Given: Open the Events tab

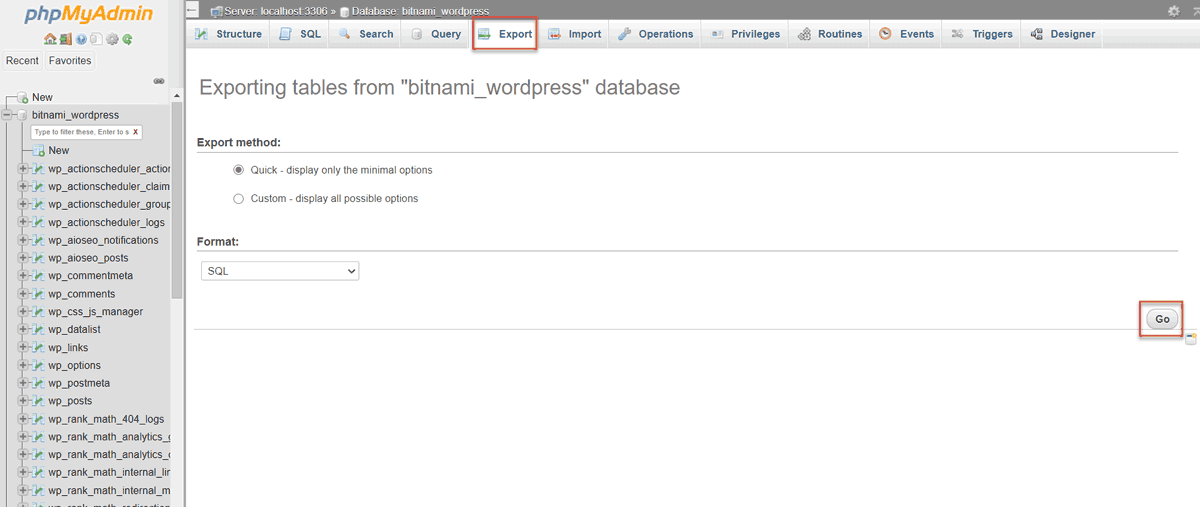Looking at the screenshot, I should (906, 34).
